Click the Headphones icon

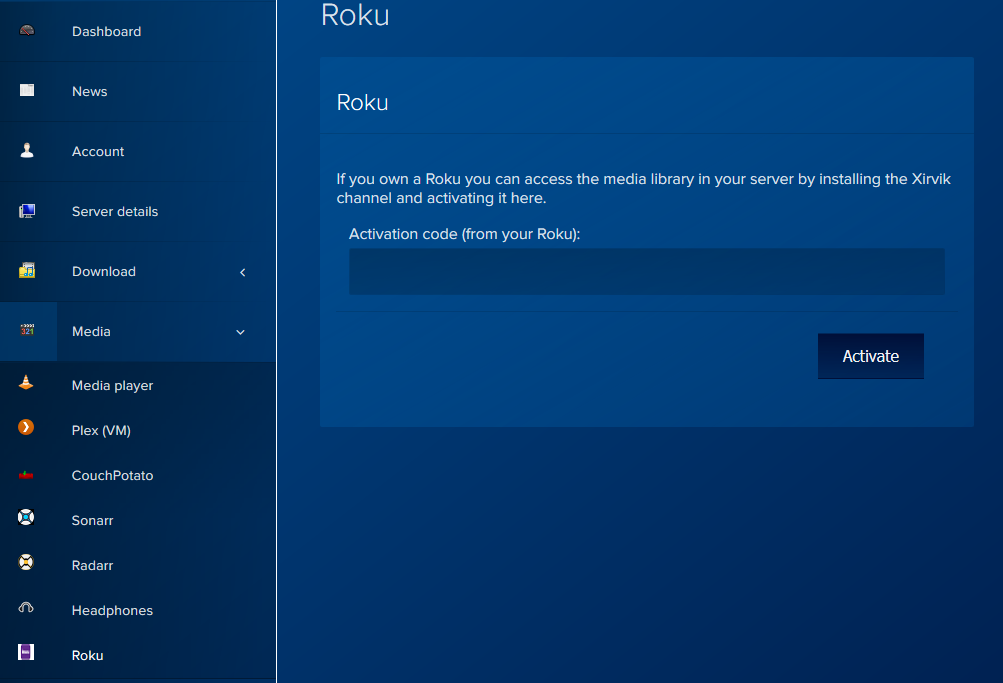(26, 608)
